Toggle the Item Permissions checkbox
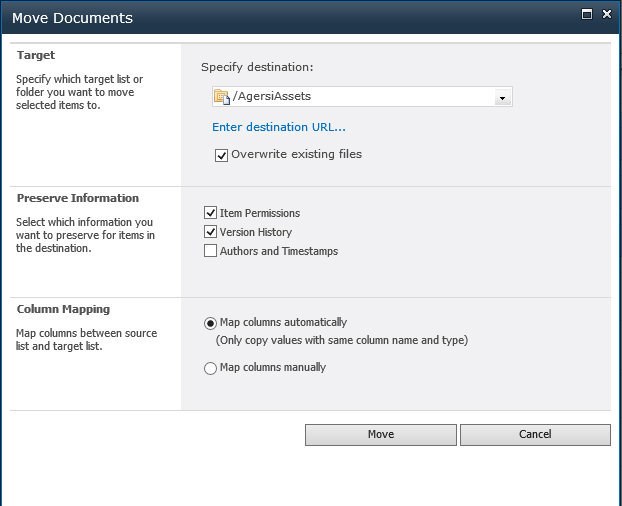 [211, 213]
